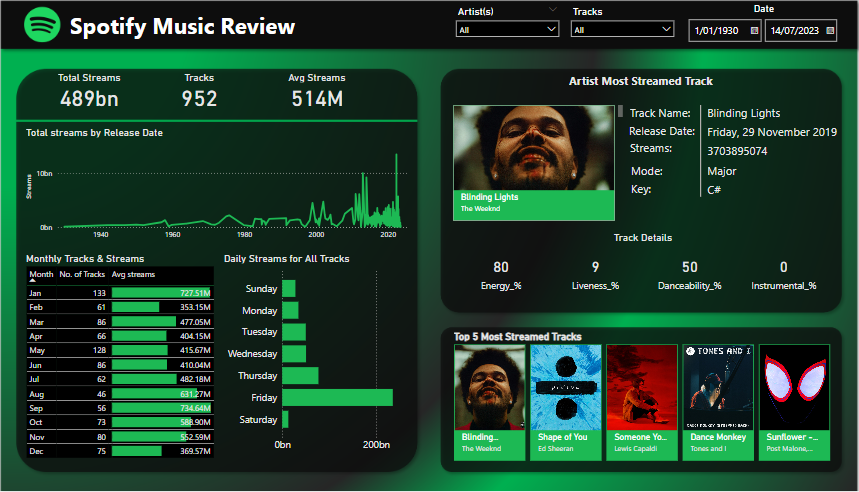Open the Tracks dropdown
Viewport: 859px width, 492px height.
[622, 30]
